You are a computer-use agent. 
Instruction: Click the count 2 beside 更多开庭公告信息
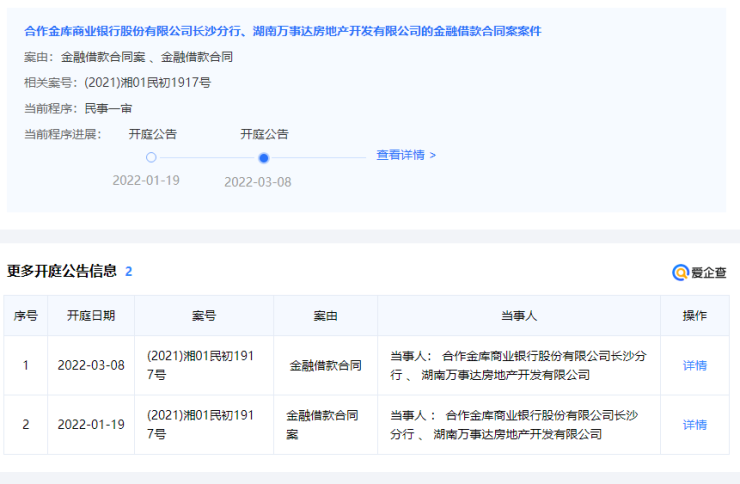coord(128,272)
